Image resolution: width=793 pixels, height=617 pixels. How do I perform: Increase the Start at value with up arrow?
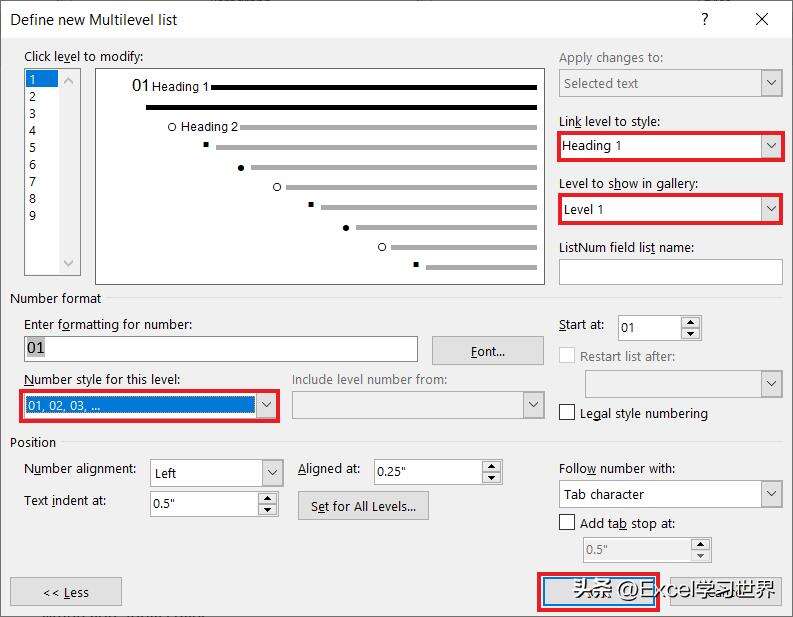pos(690,322)
